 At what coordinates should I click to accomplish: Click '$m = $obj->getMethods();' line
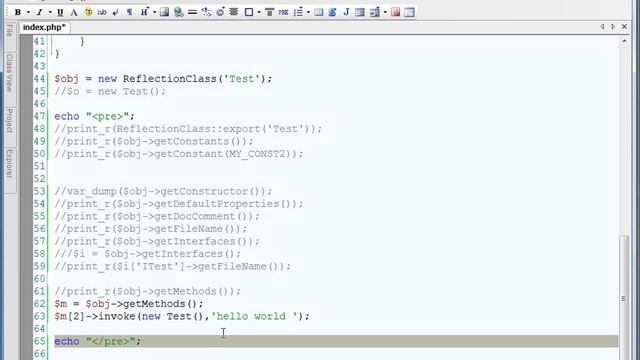[x=129, y=304]
